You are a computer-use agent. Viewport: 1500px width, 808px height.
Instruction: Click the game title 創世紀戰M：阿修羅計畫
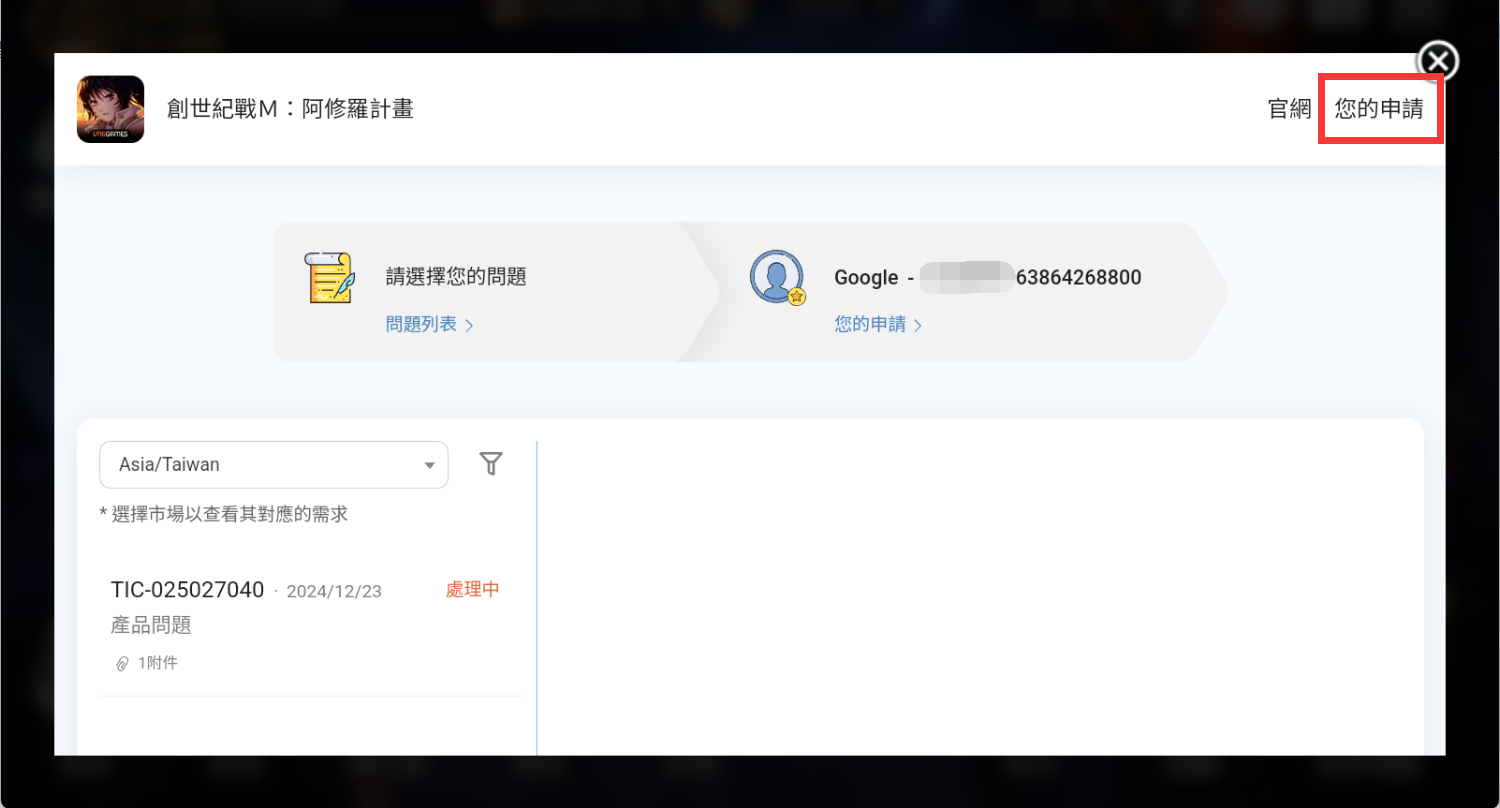pyautogui.click(x=290, y=109)
